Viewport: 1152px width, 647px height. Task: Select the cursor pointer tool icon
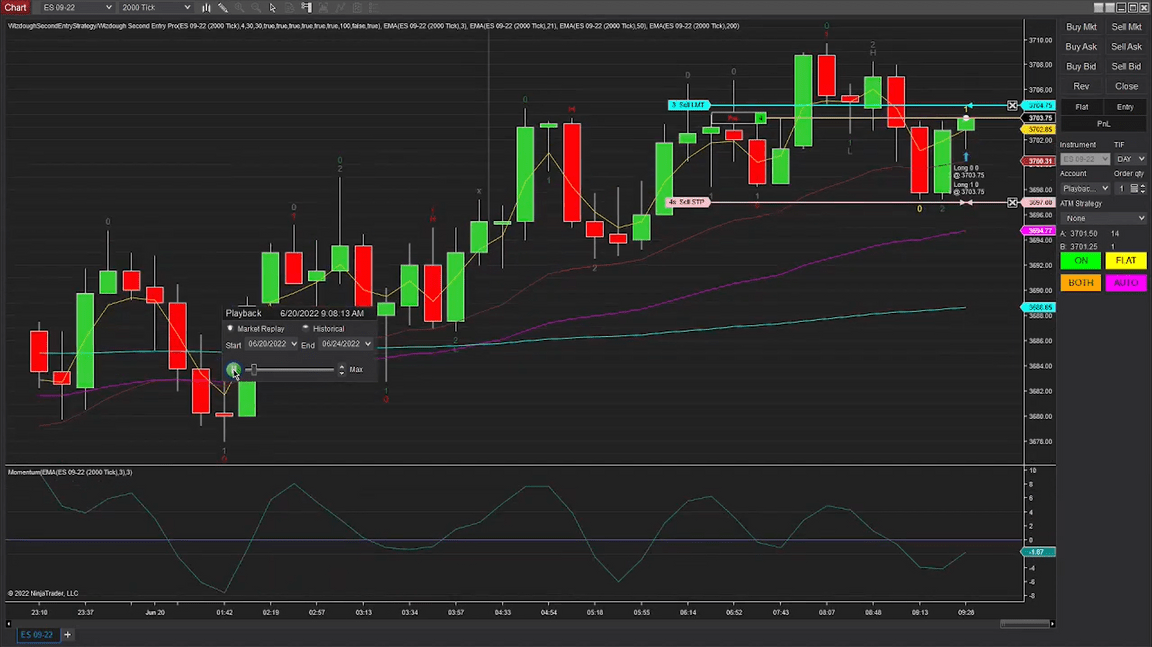click(273, 7)
